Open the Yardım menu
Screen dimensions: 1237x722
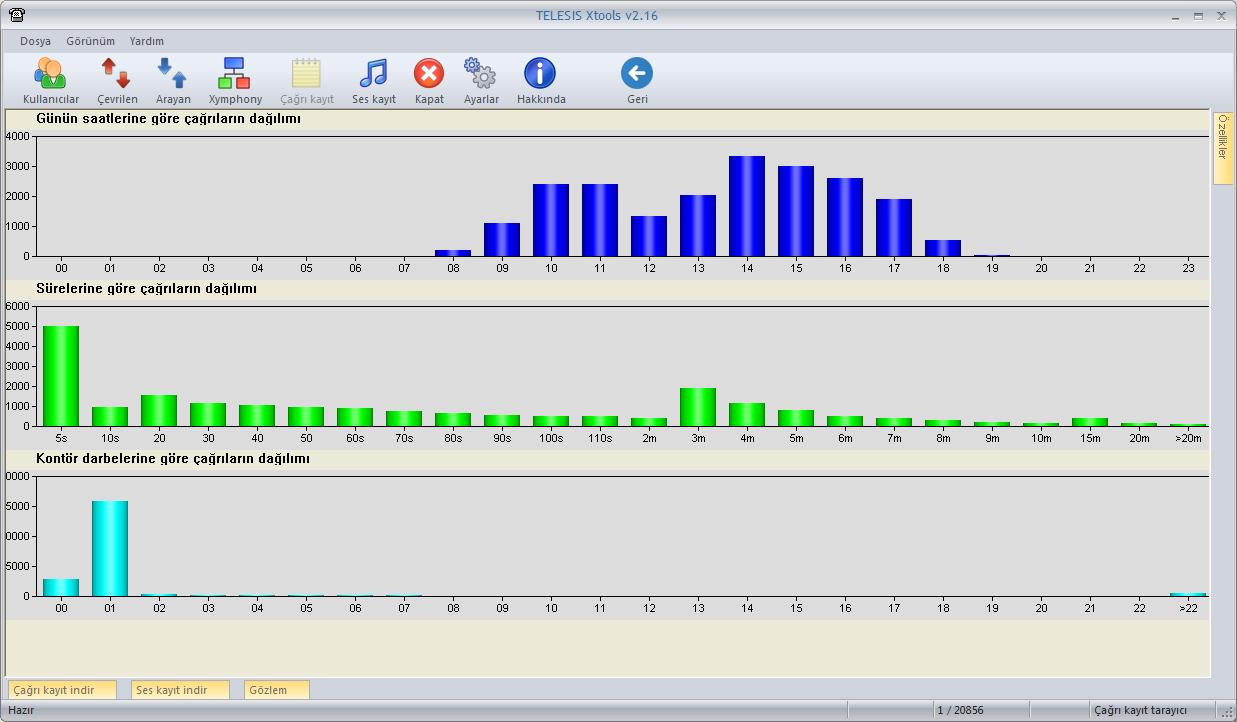pos(146,41)
